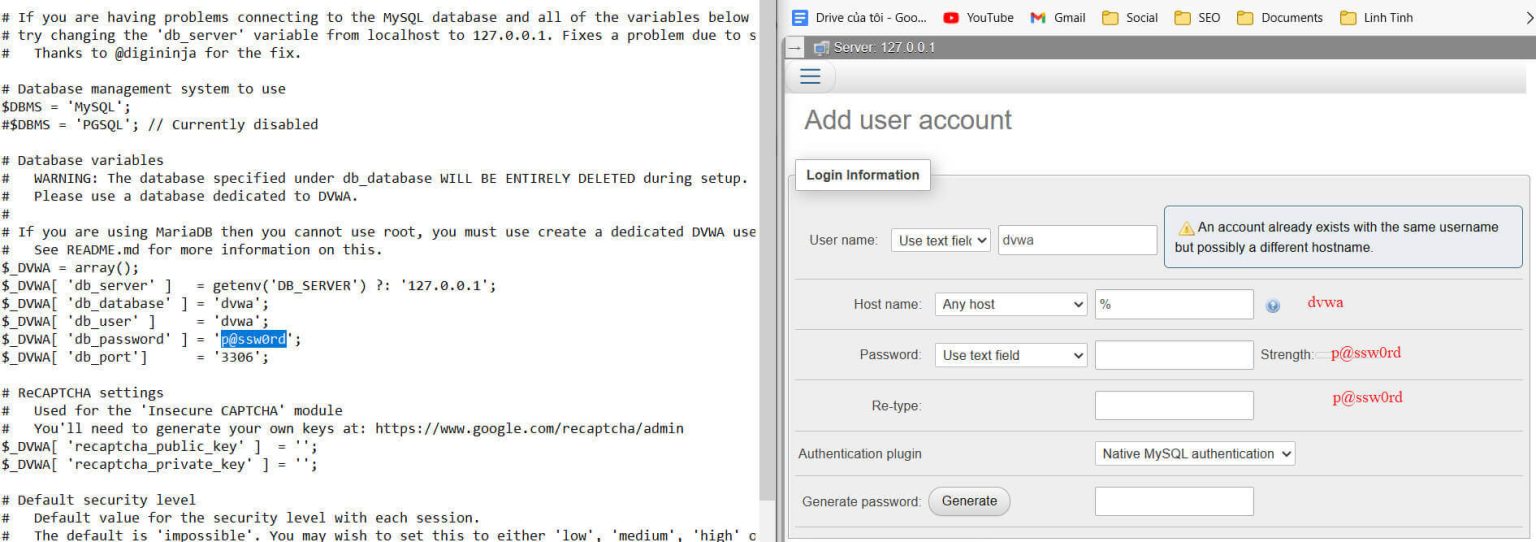
Task: Expand the Host name 'Any host' dropdown
Action: (x=1011, y=304)
